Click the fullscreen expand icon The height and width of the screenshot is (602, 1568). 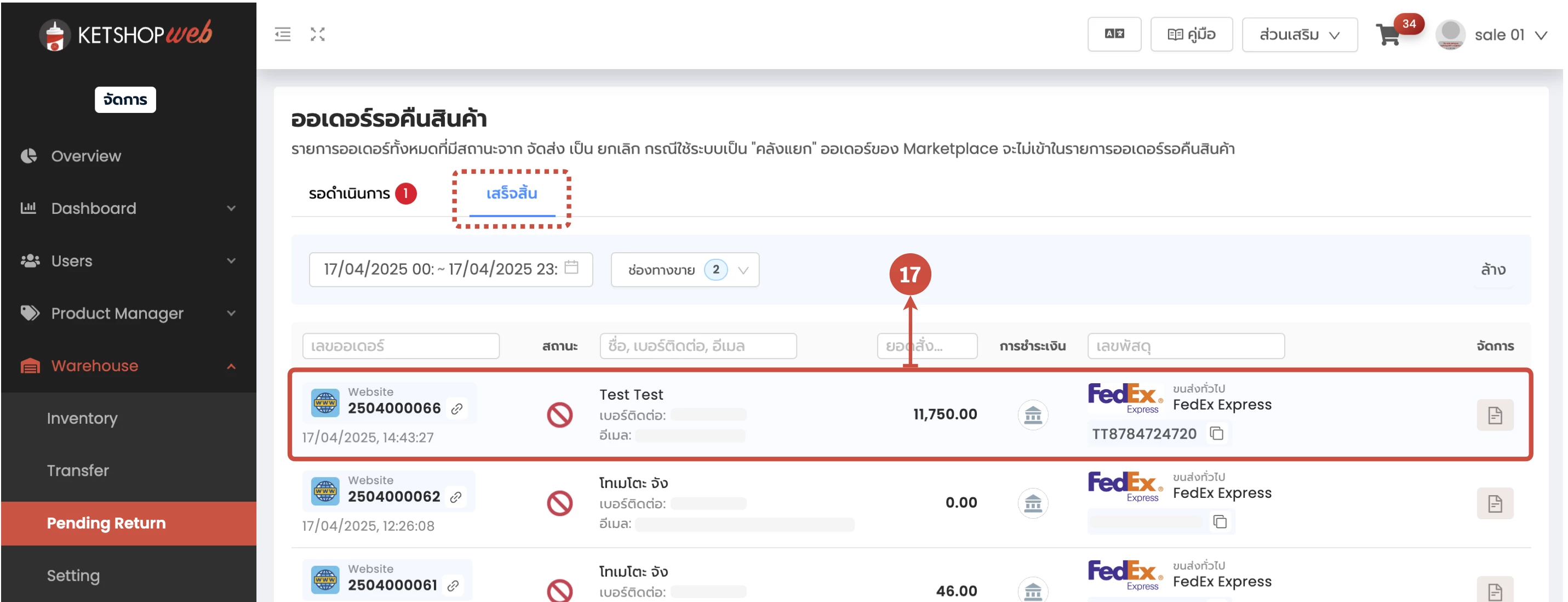click(x=317, y=34)
